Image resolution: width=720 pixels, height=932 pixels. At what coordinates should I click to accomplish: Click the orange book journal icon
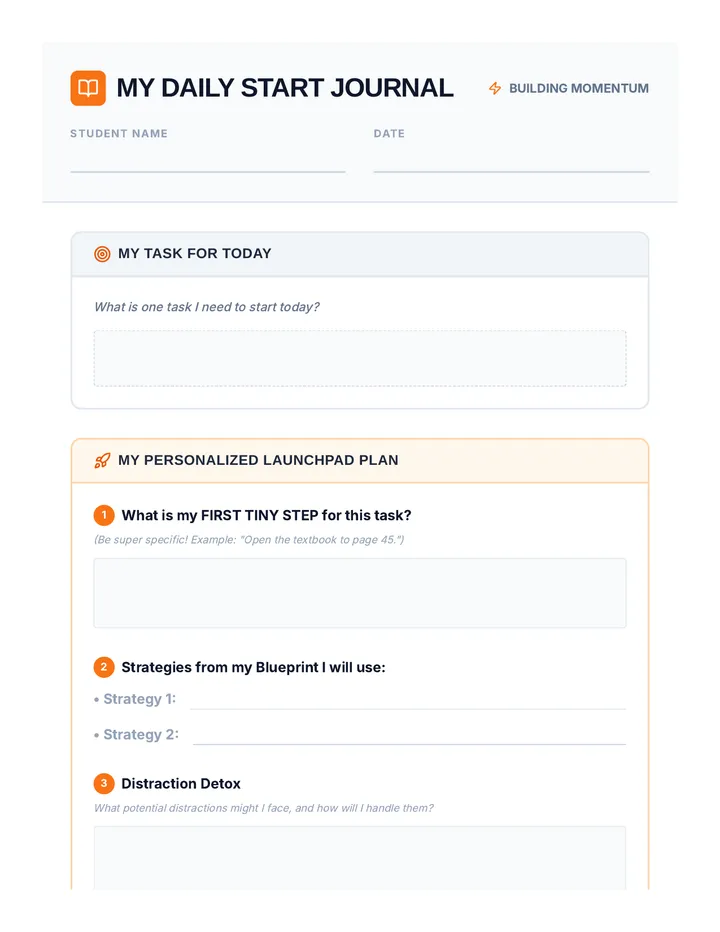(88, 88)
